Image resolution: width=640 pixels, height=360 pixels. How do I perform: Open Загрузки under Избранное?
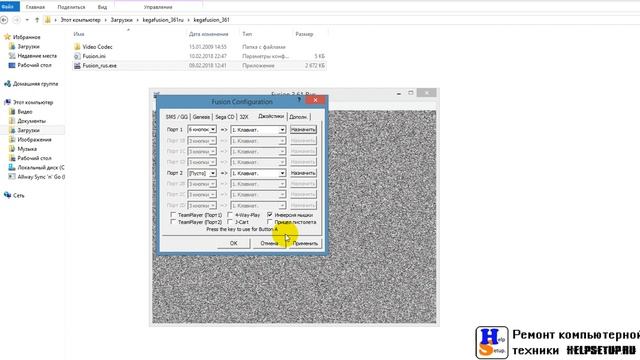(28, 47)
